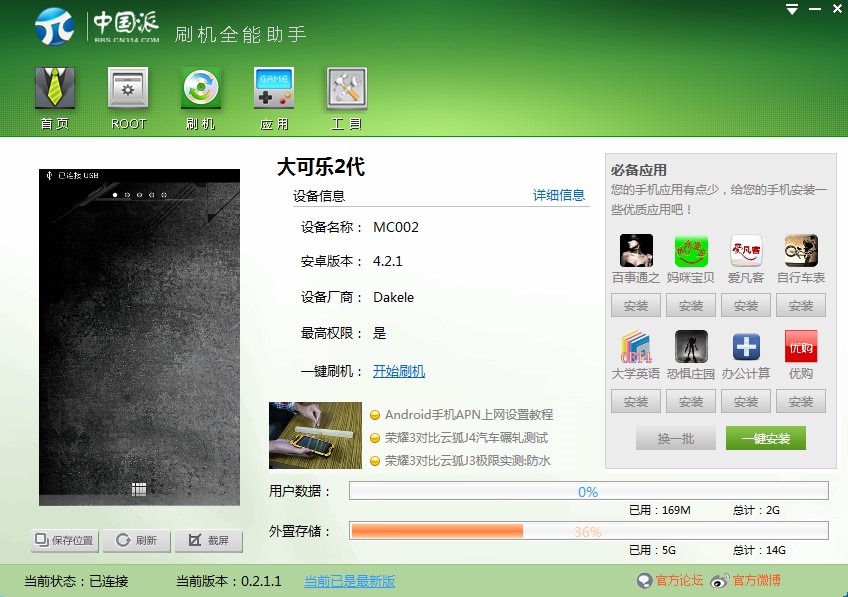Click the 当前状态:已连接 status text
Viewport: 848px width, 597px height.
[x=76, y=581]
